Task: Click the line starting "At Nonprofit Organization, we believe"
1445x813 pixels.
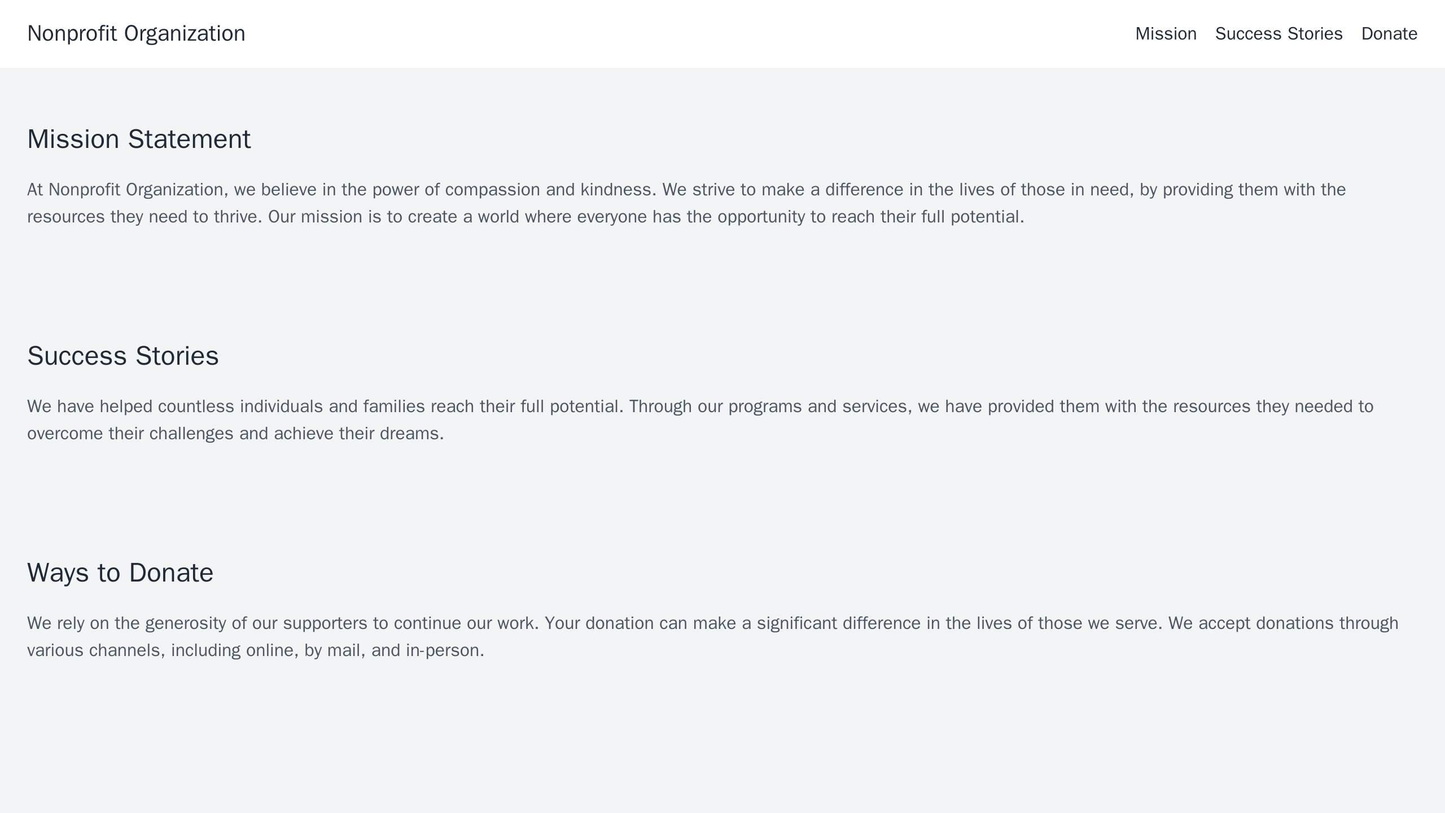Action: [x=686, y=189]
